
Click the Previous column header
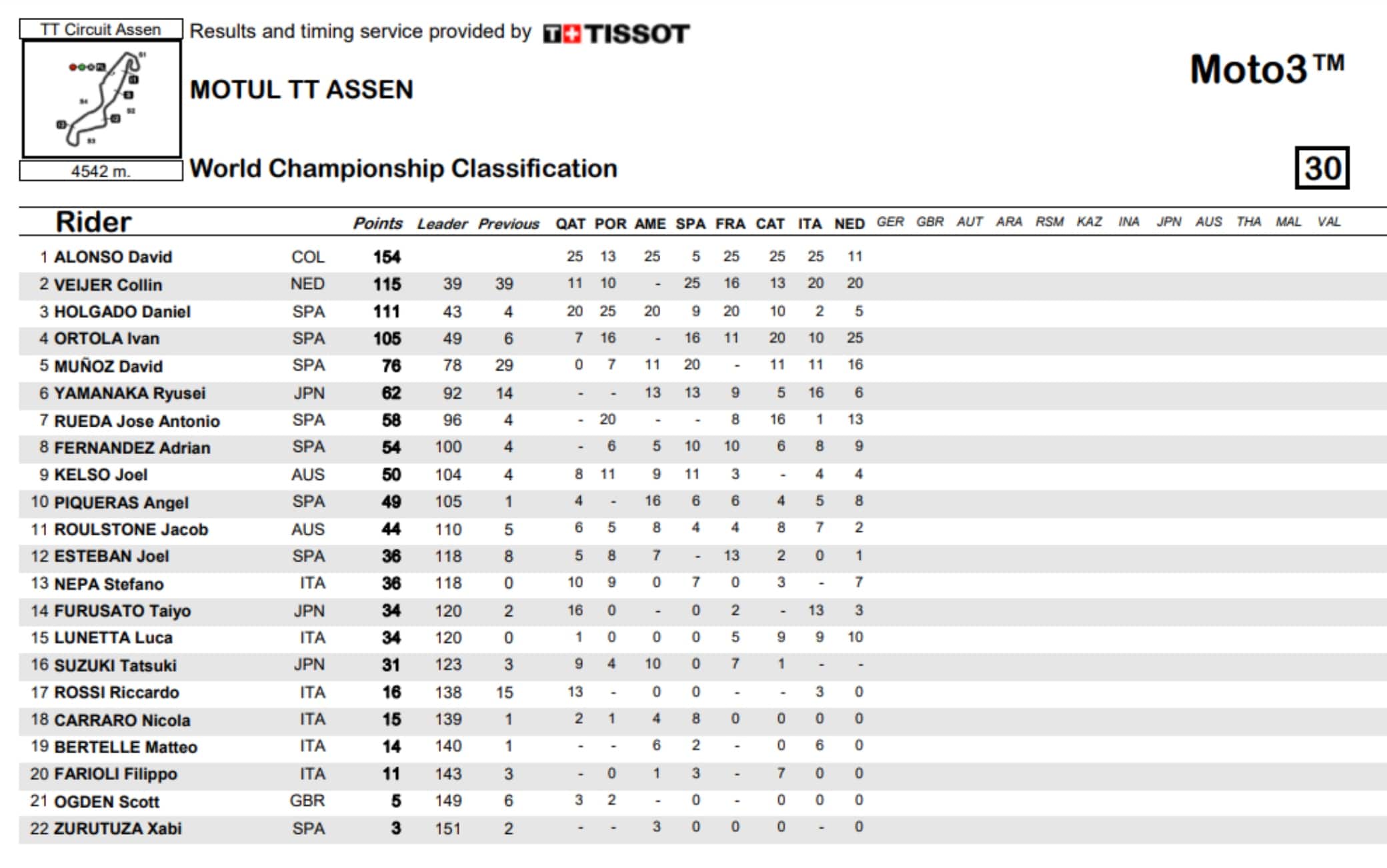click(508, 224)
